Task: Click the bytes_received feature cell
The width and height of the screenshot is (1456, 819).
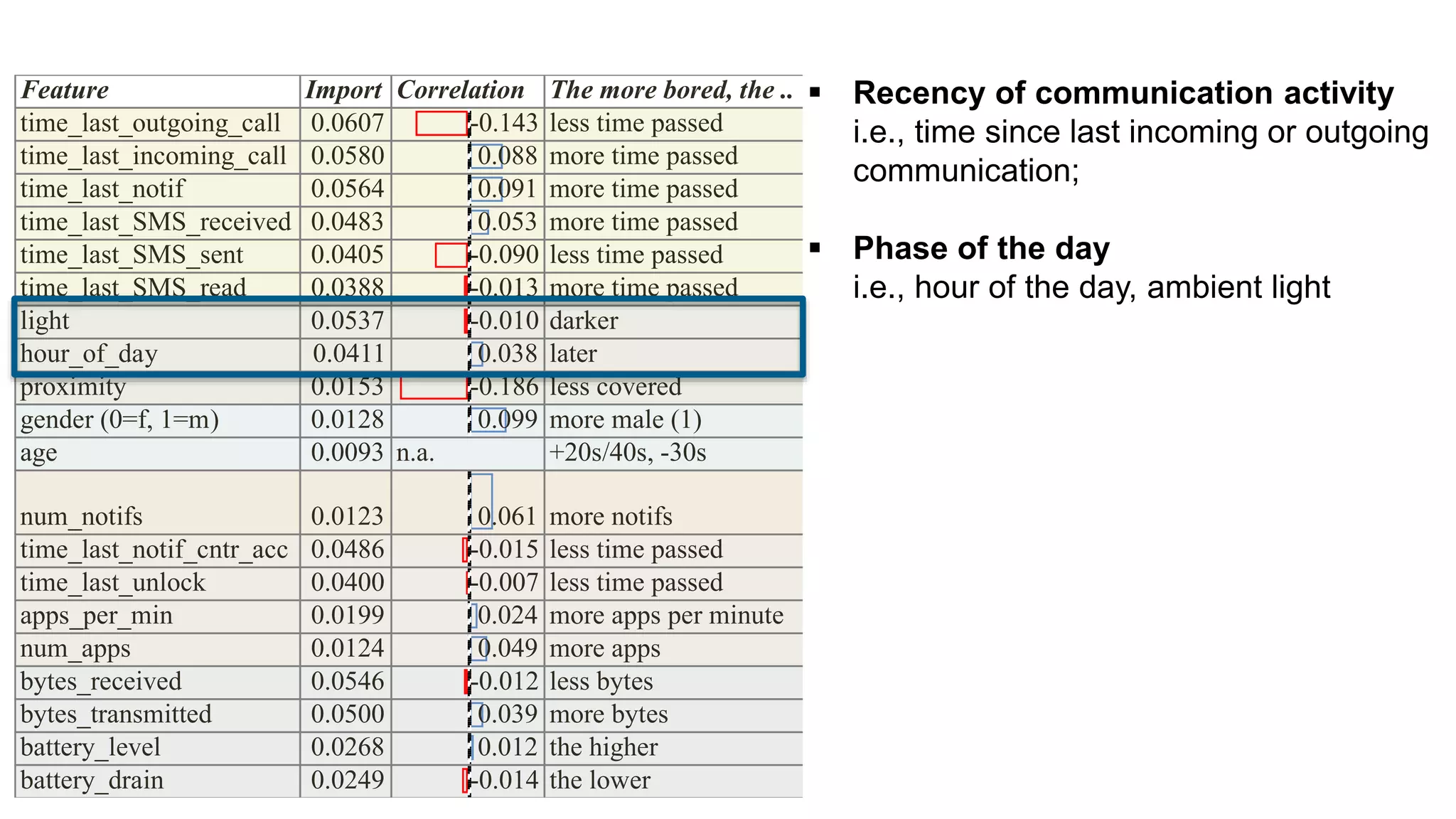Action: 157,682
